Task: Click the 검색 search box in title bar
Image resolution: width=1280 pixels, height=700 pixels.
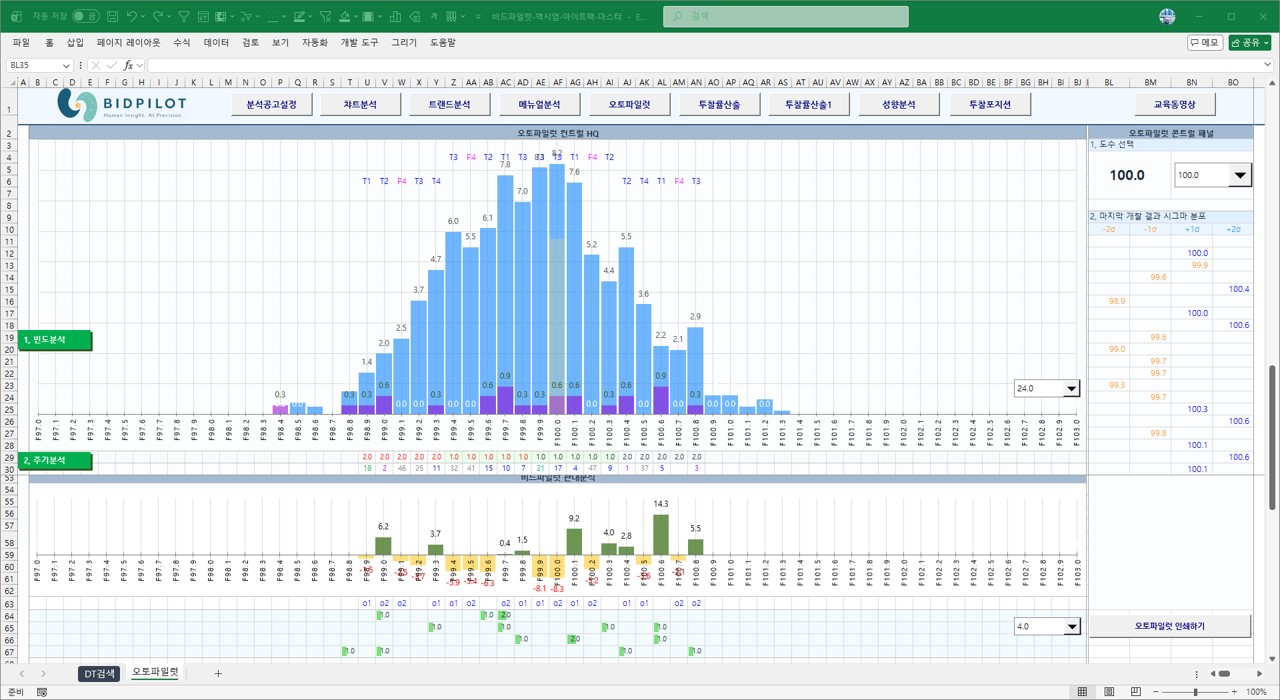Action: [x=786, y=16]
